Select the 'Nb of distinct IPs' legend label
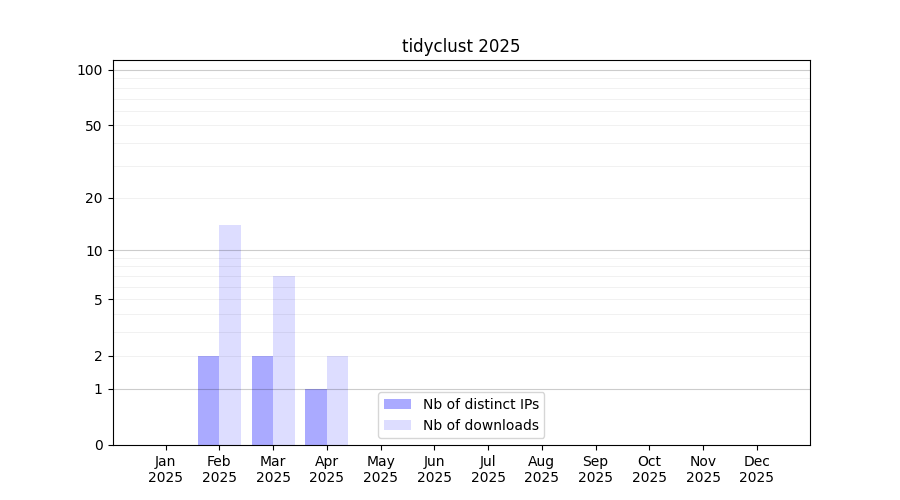The height and width of the screenshot is (500, 900). (480, 404)
